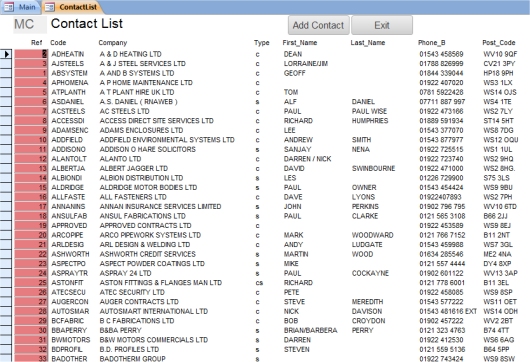Click last name PAUL WISE
Viewport: 530px width, 362px height.
pyautogui.click(x=369, y=111)
